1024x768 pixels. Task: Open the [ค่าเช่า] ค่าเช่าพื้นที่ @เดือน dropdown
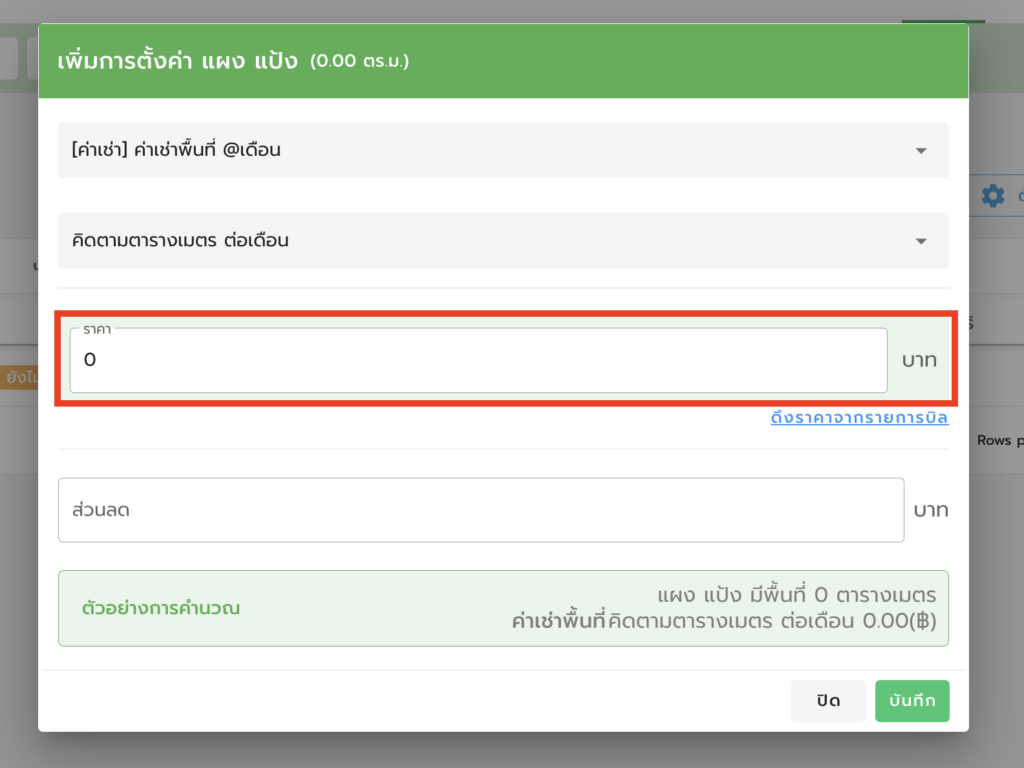coord(503,150)
